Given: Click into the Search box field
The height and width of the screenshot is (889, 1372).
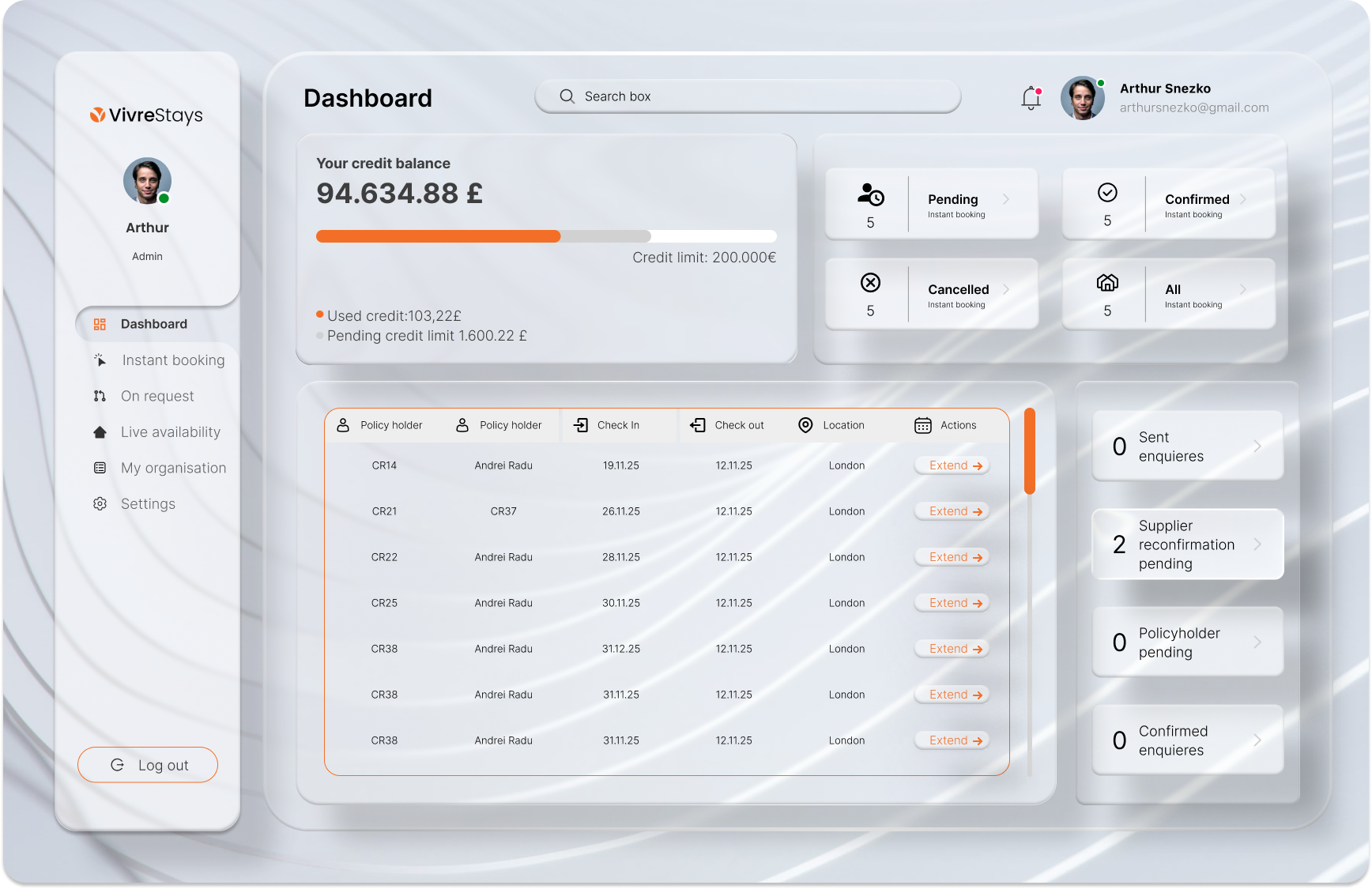Looking at the screenshot, I should [747, 96].
